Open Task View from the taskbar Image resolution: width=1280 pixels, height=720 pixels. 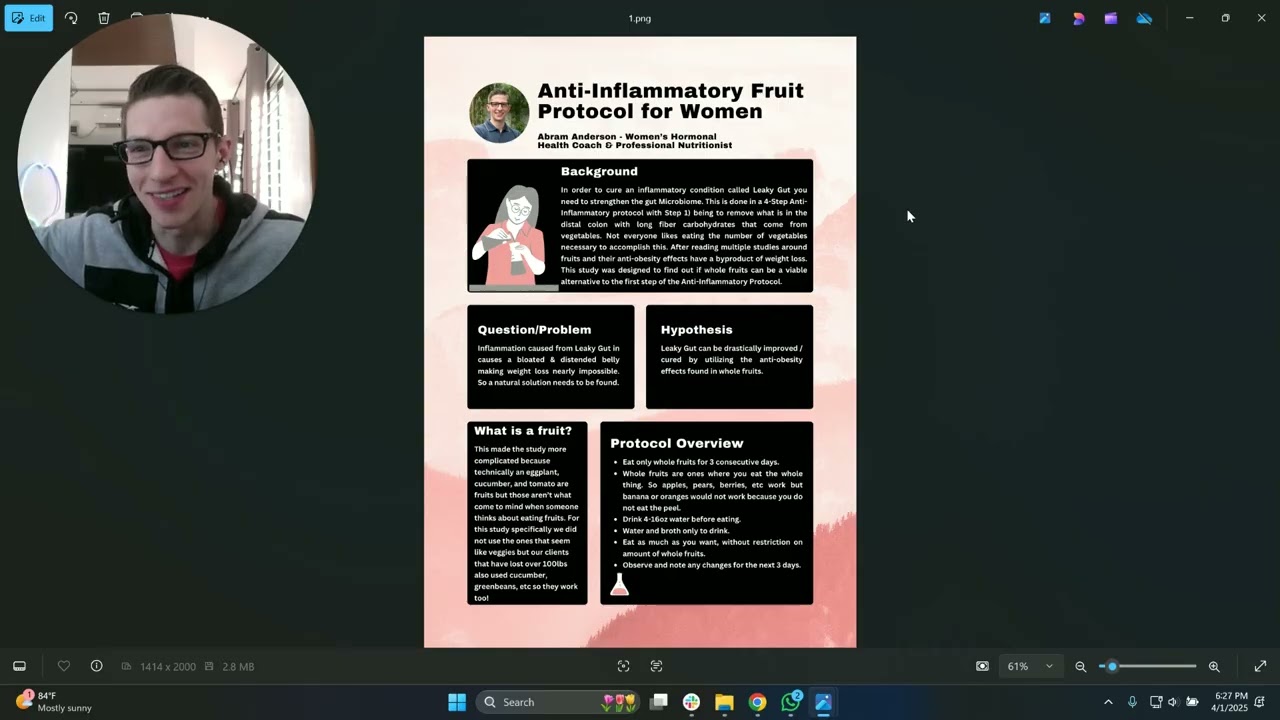tap(659, 702)
